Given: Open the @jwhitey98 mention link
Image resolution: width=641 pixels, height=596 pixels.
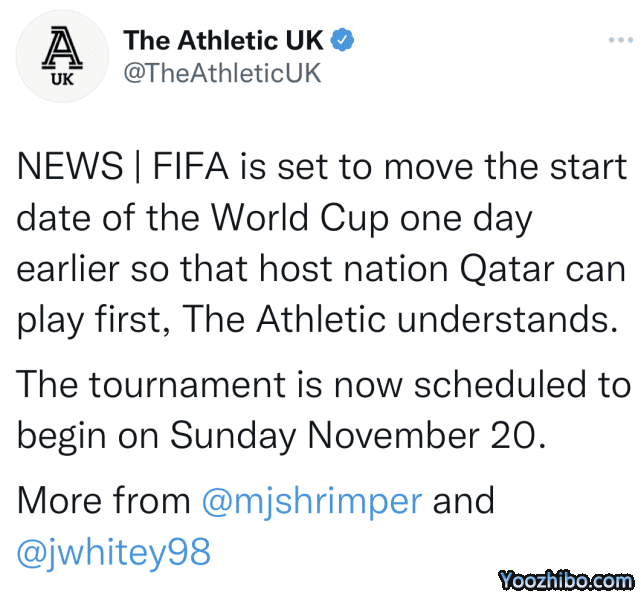Looking at the screenshot, I should (x=114, y=552).
